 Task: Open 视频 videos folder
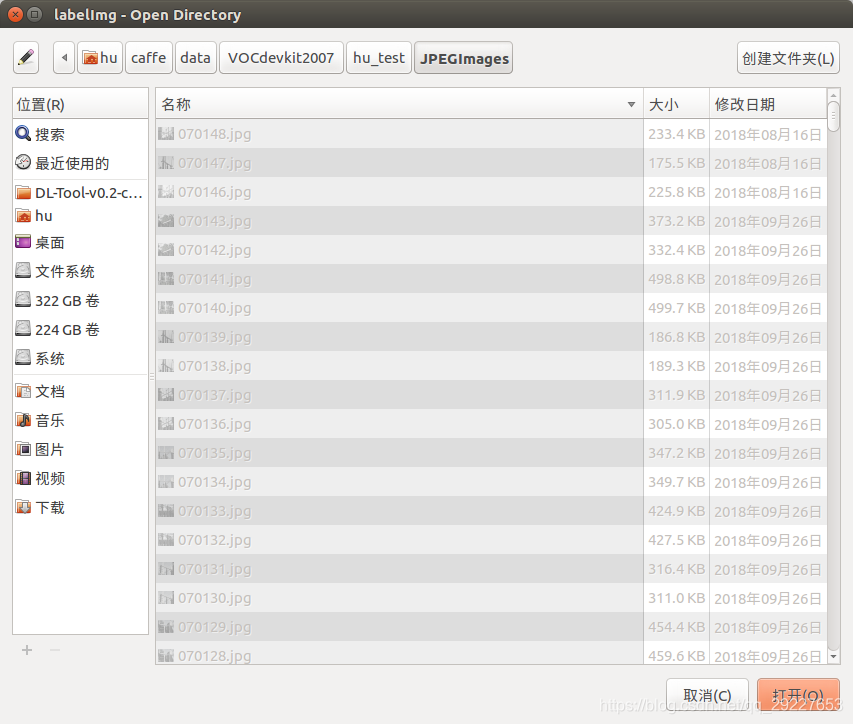coord(80,479)
